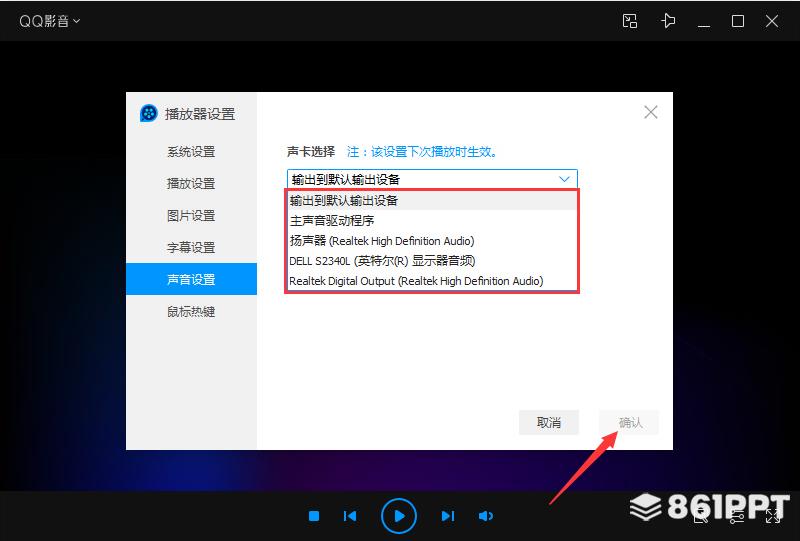Choose 输出到默认输出设备 from the list

(x=432, y=201)
